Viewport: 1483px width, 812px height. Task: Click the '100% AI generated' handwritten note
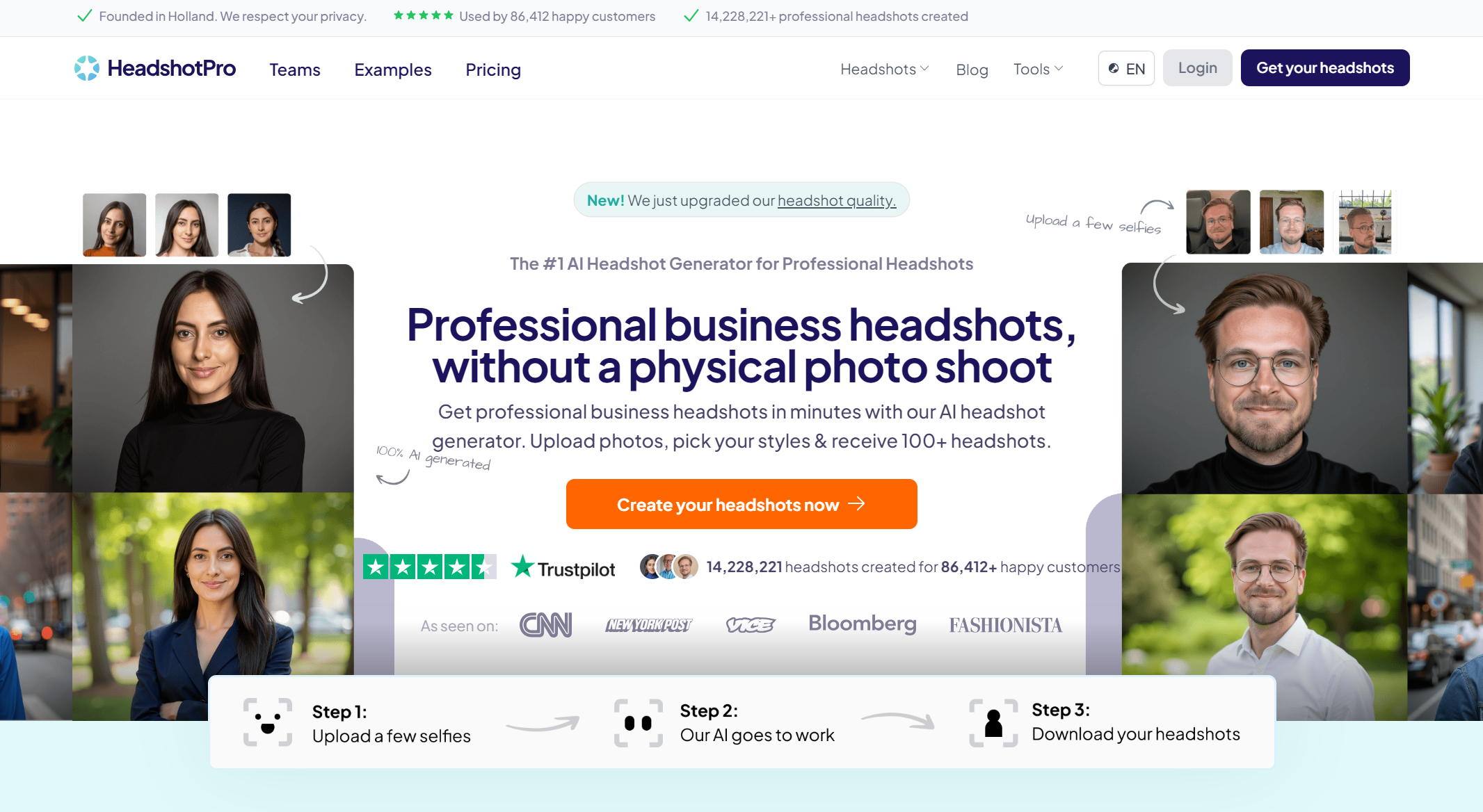433,457
